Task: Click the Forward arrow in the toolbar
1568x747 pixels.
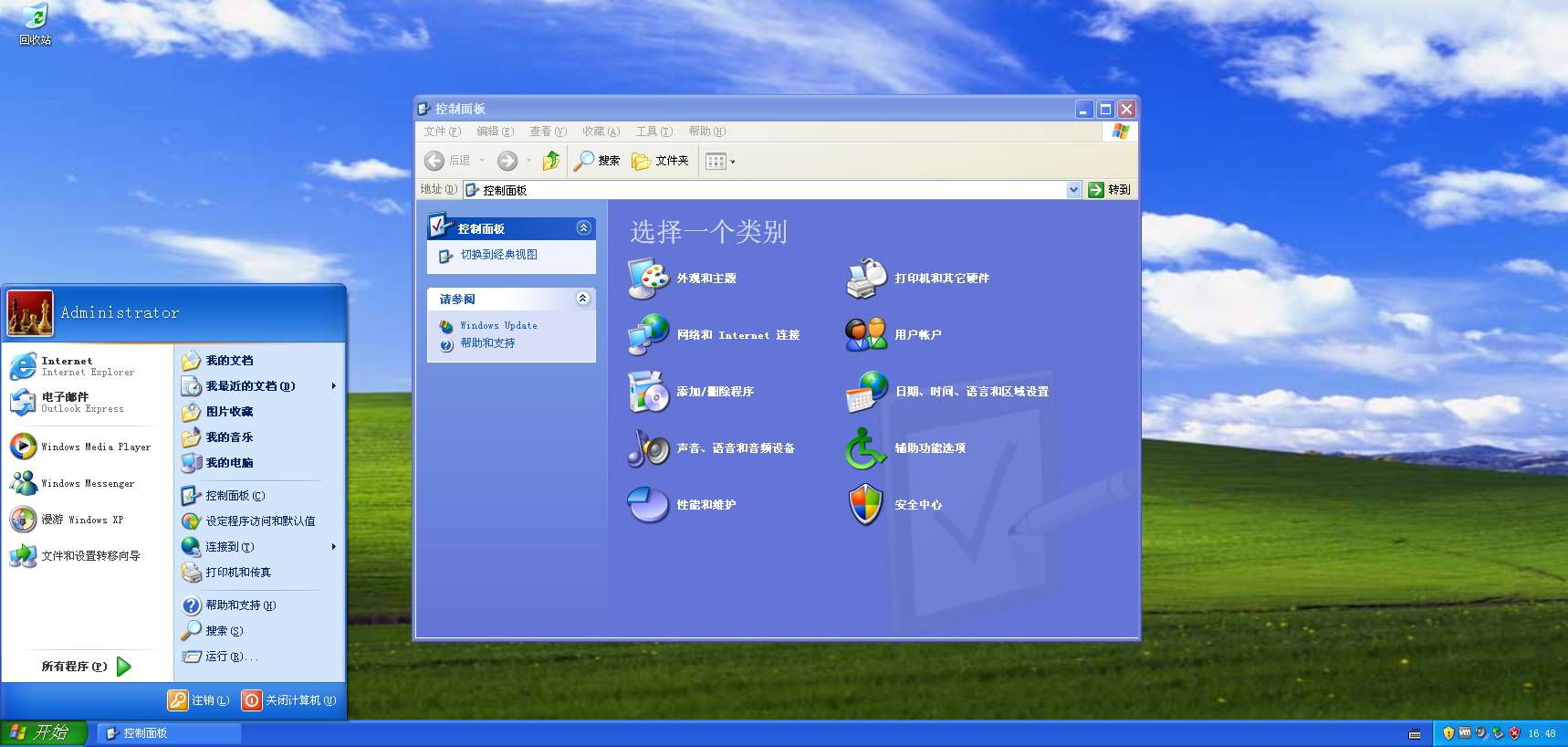Action: pos(507,161)
